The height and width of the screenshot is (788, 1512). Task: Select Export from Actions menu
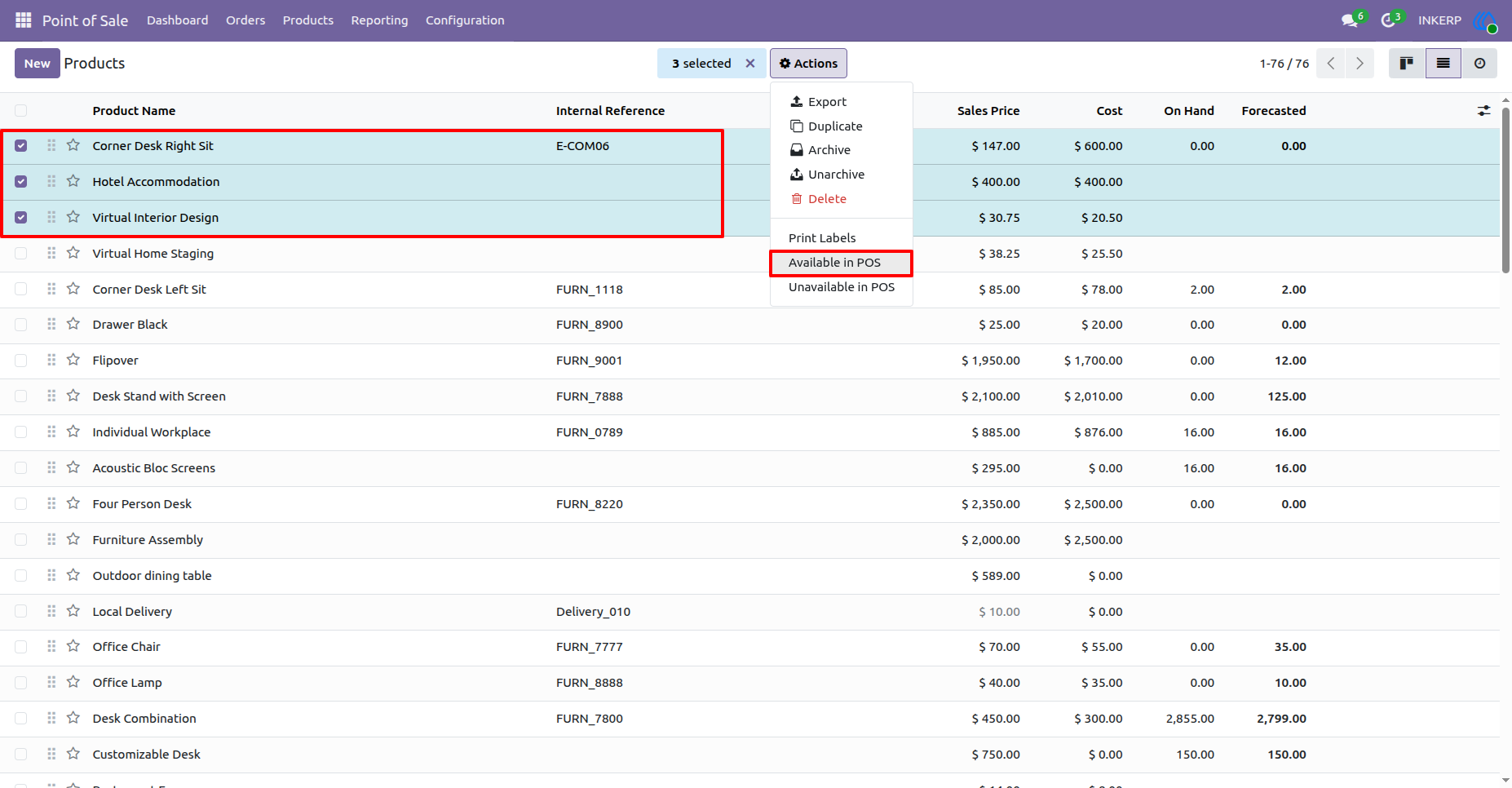(x=841, y=102)
